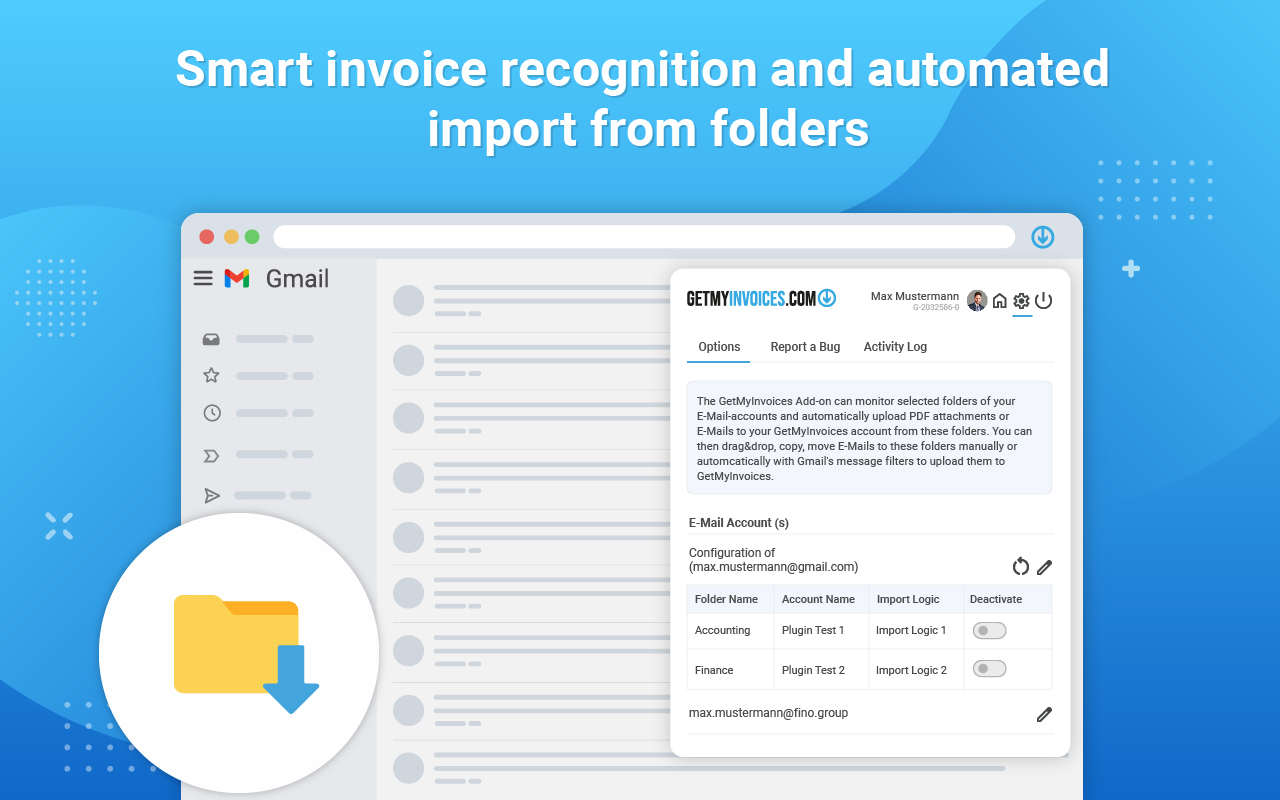The image size is (1280, 800).
Task: Open the Gmail hamburger main menu
Action: pos(203,278)
